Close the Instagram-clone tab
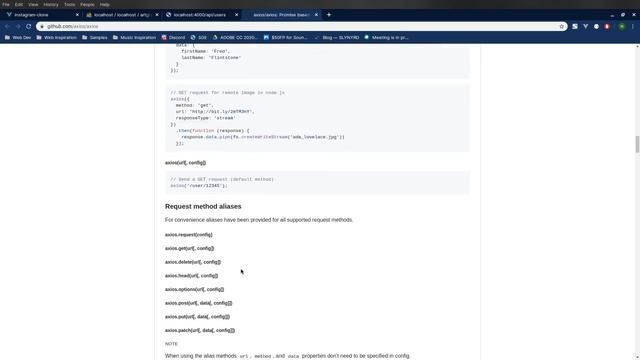 point(77,15)
